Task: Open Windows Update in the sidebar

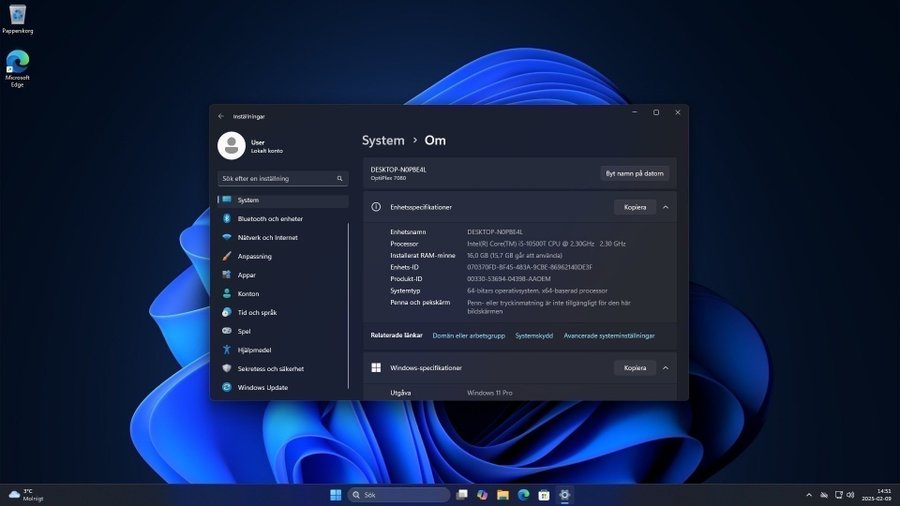Action: (x=262, y=387)
